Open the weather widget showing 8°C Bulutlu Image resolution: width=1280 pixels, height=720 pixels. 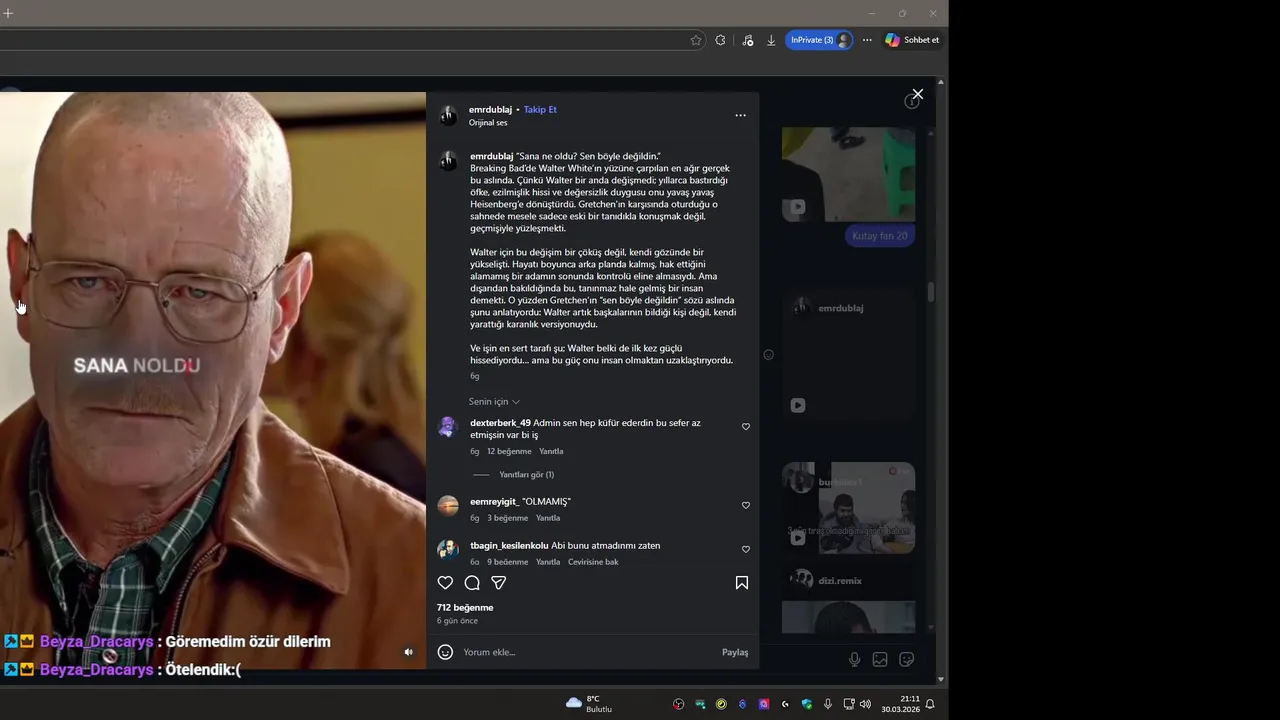coord(589,704)
